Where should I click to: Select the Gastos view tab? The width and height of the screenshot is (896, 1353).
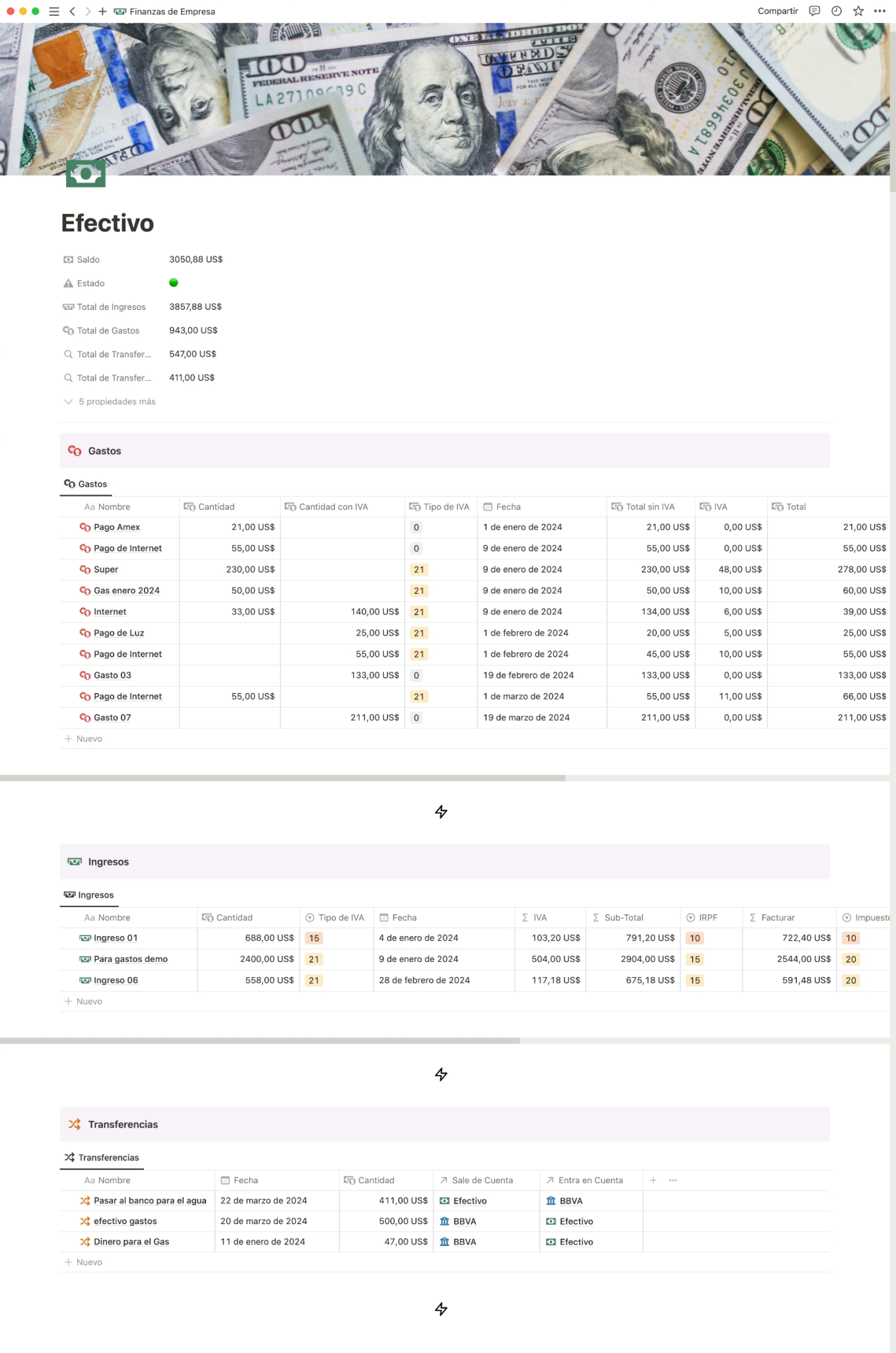(x=86, y=484)
